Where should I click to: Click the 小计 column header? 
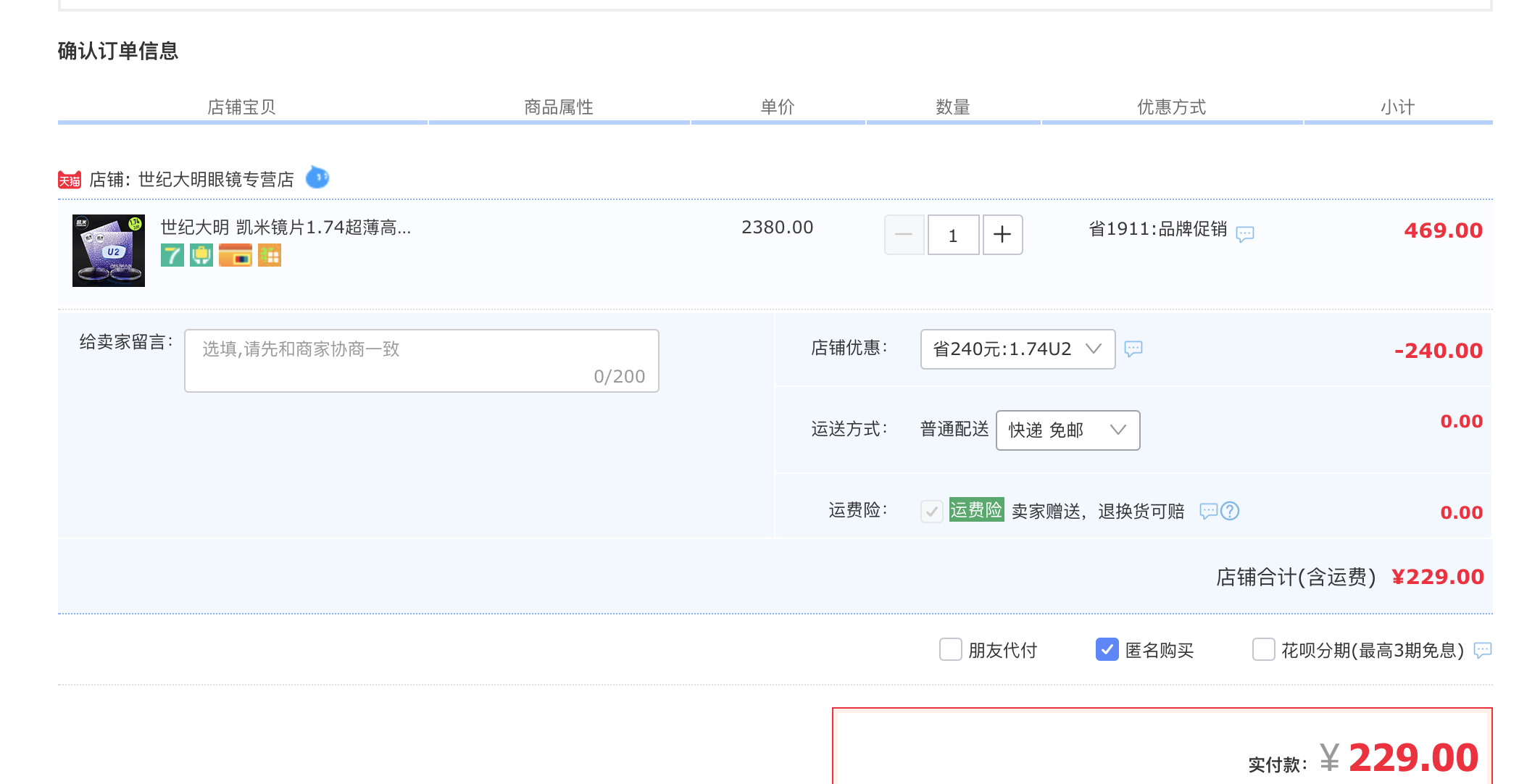pos(1398,107)
